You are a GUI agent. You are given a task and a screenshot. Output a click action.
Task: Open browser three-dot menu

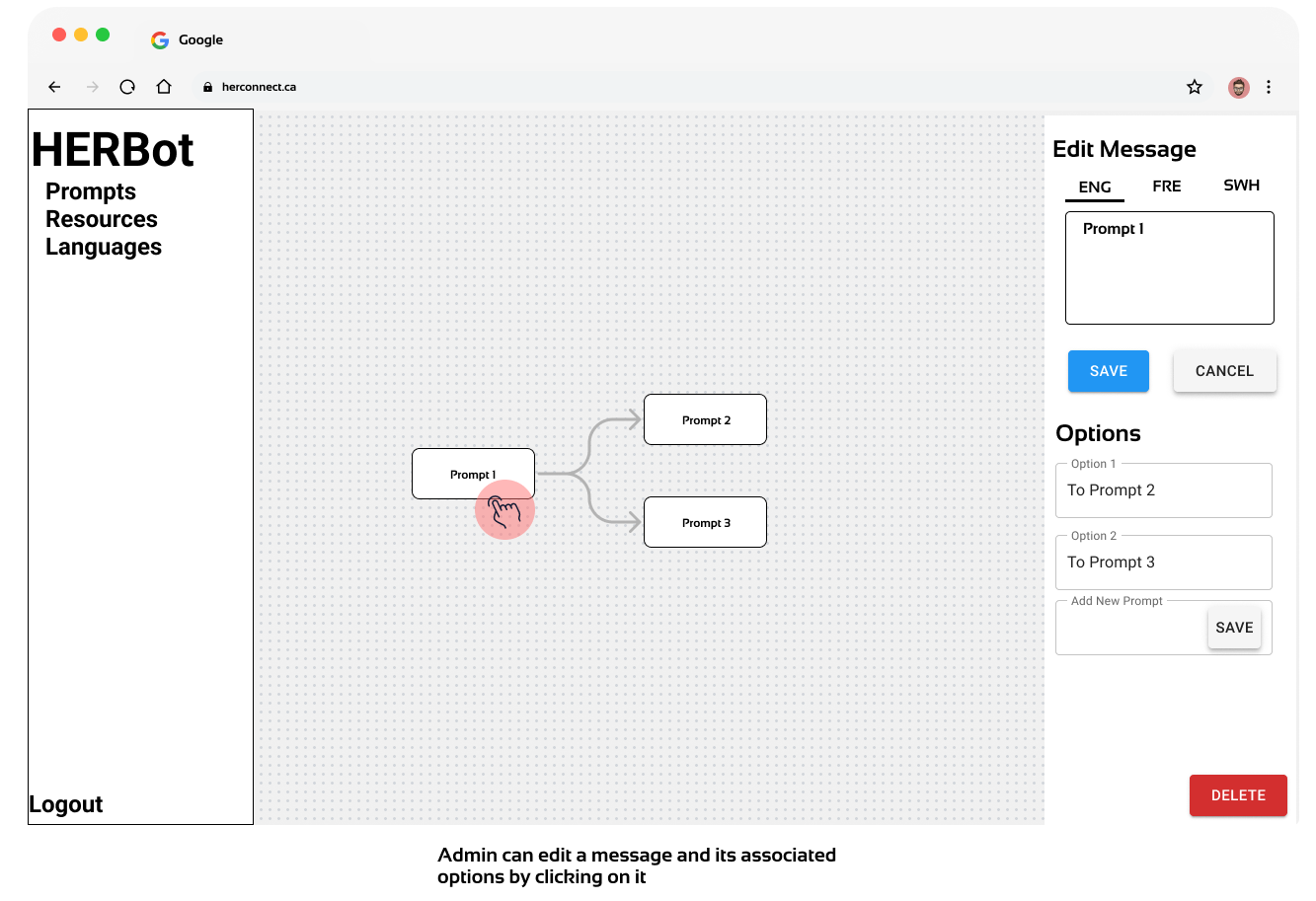pyautogui.click(x=1269, y=87)
